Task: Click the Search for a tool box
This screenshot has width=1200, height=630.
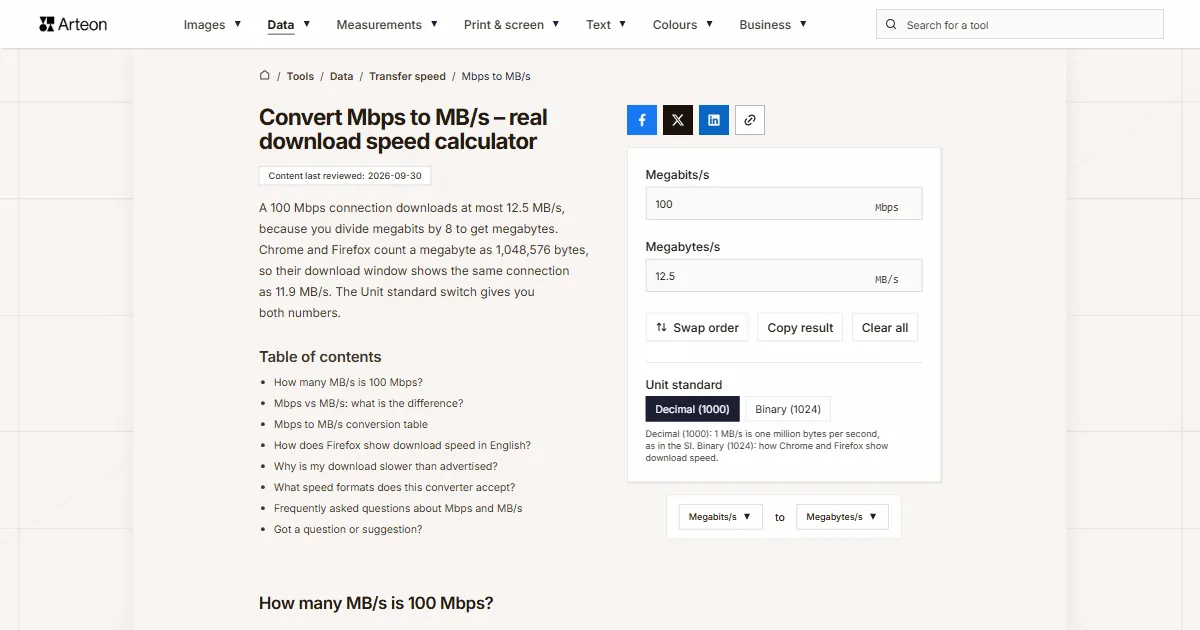Action: (x=1020, y=25)
